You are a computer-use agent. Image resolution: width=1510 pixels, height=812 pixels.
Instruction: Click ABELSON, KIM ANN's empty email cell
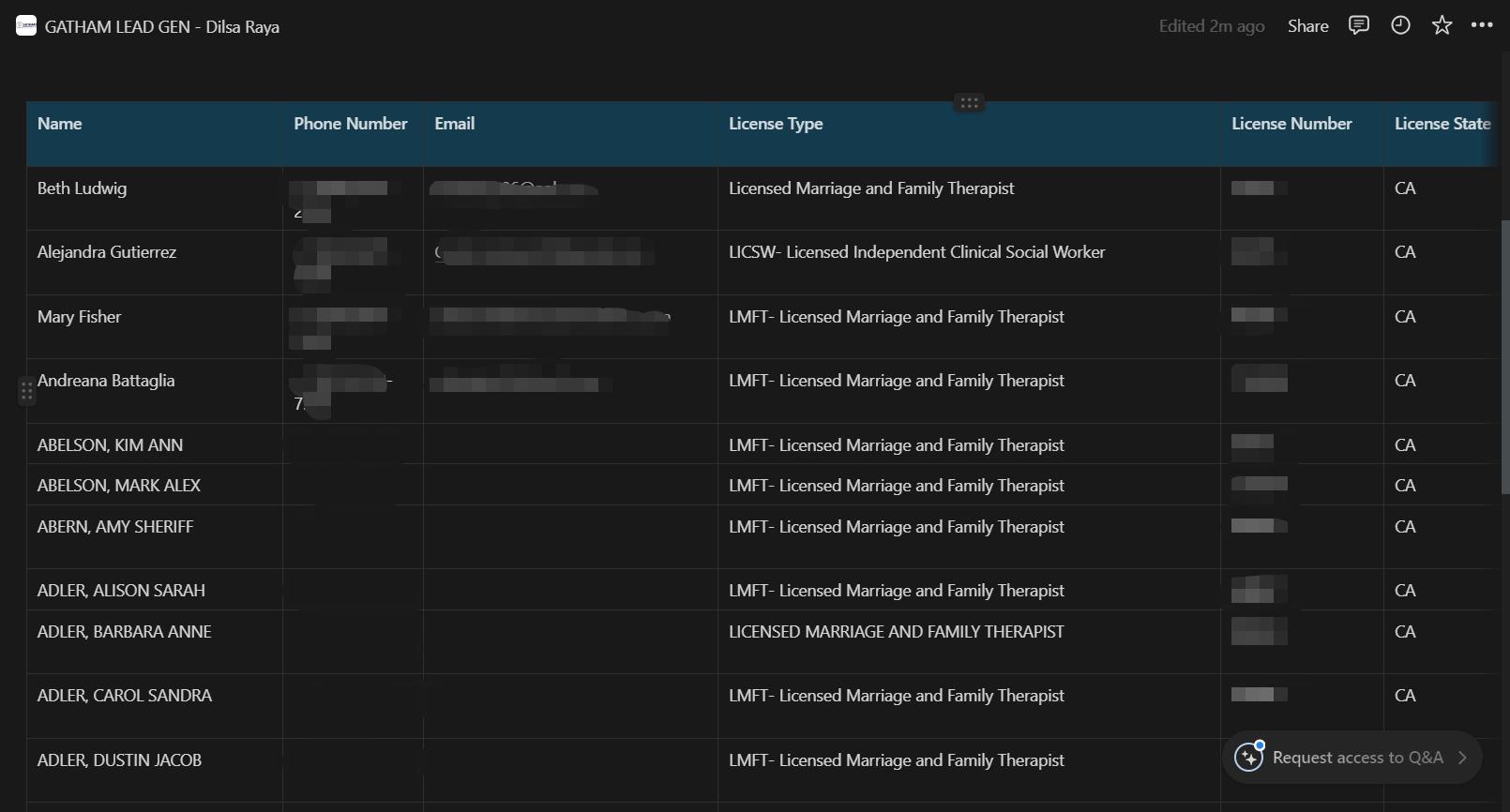[x=570, y=444]
